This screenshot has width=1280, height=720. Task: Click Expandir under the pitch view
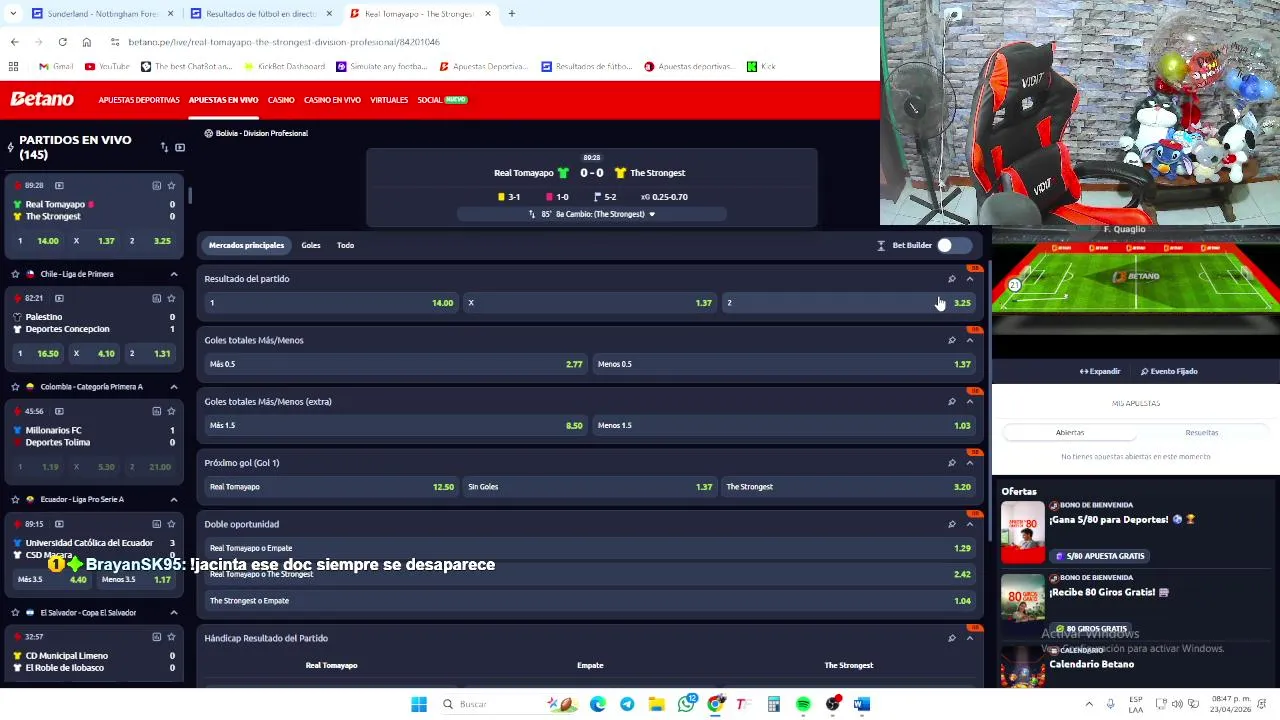tap(1100, 371)
